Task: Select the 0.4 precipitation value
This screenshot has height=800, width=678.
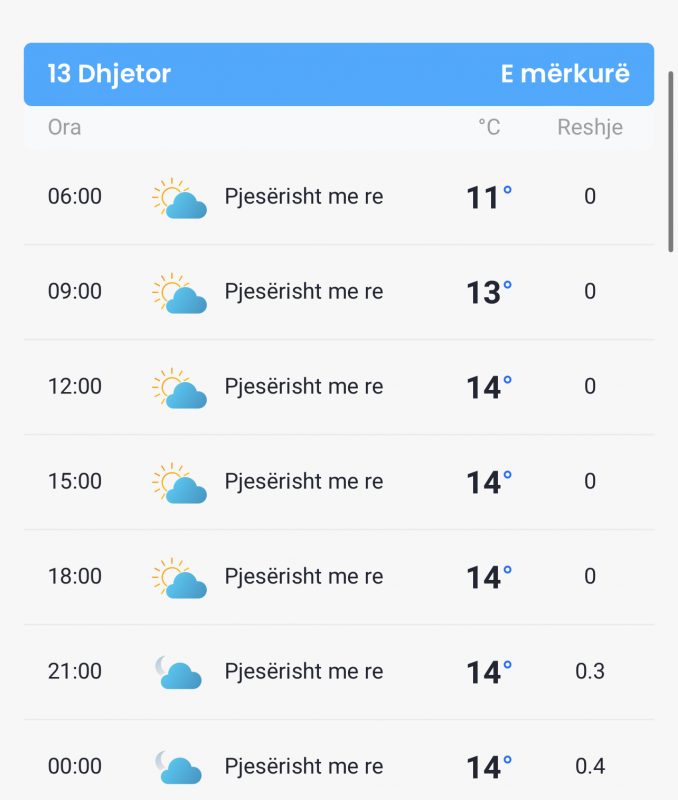Action: click(590, 766)
